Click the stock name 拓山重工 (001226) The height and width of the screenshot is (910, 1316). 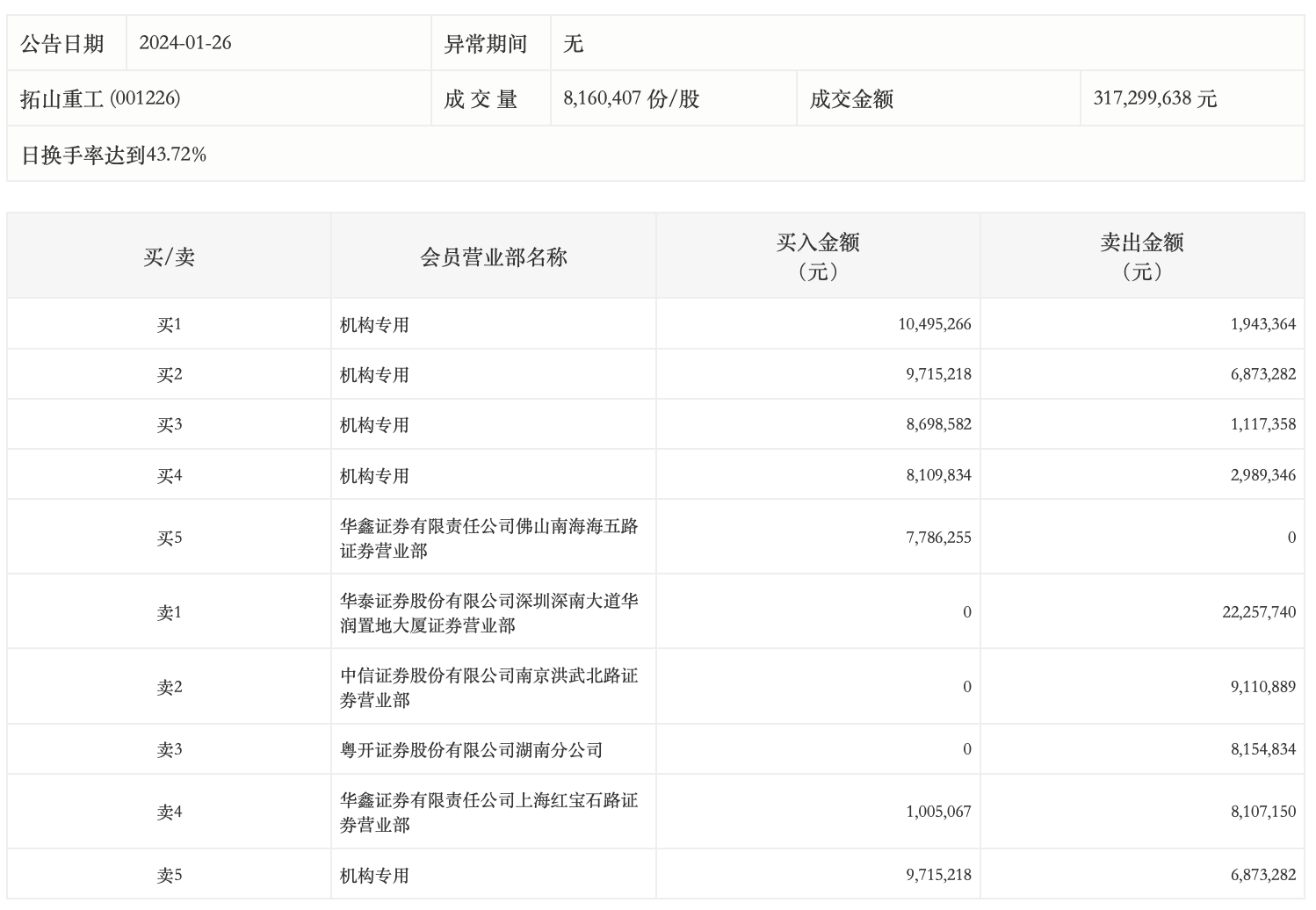coord(100,98)
